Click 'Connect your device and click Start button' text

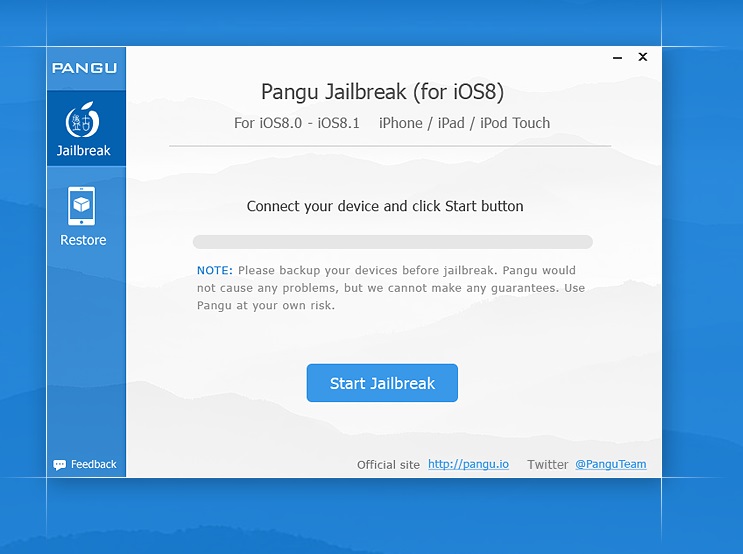pyautogui.click(x=385, y=206)
